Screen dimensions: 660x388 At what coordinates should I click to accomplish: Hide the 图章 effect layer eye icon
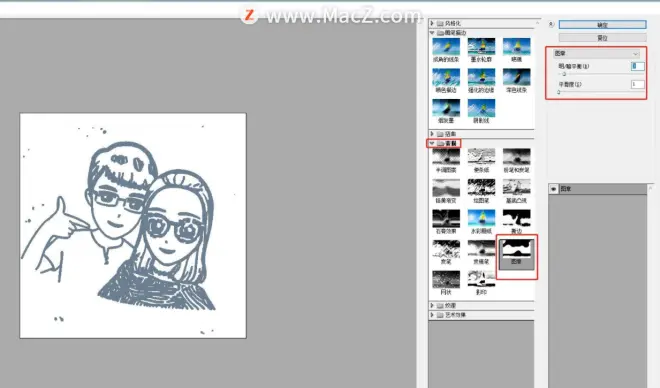point(554,189)
